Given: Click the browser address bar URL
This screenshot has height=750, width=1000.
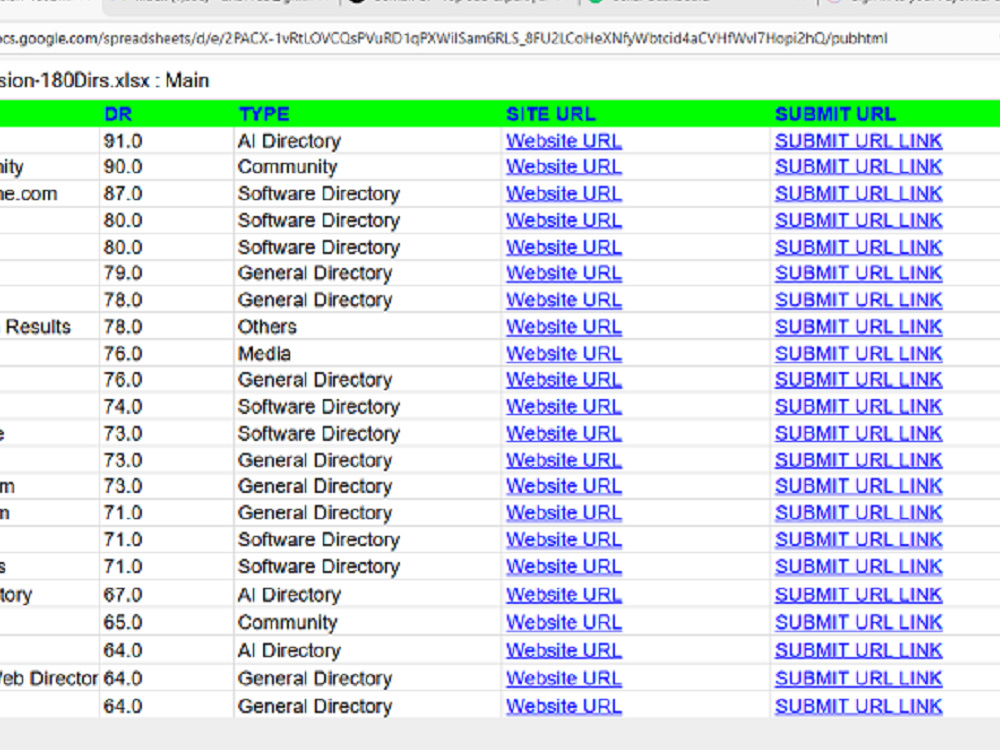Looking at the screenshot, I should click(x=443, y=38).
